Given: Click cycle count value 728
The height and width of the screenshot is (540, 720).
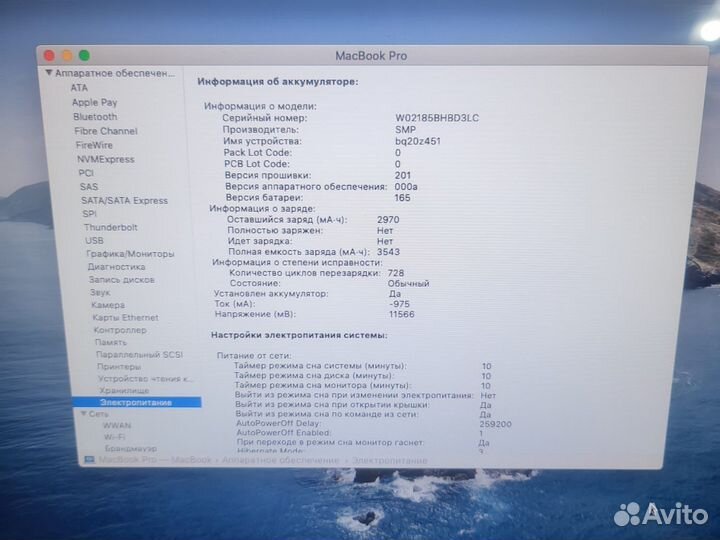Looking at the screenshot, I should tap(396, 273).
